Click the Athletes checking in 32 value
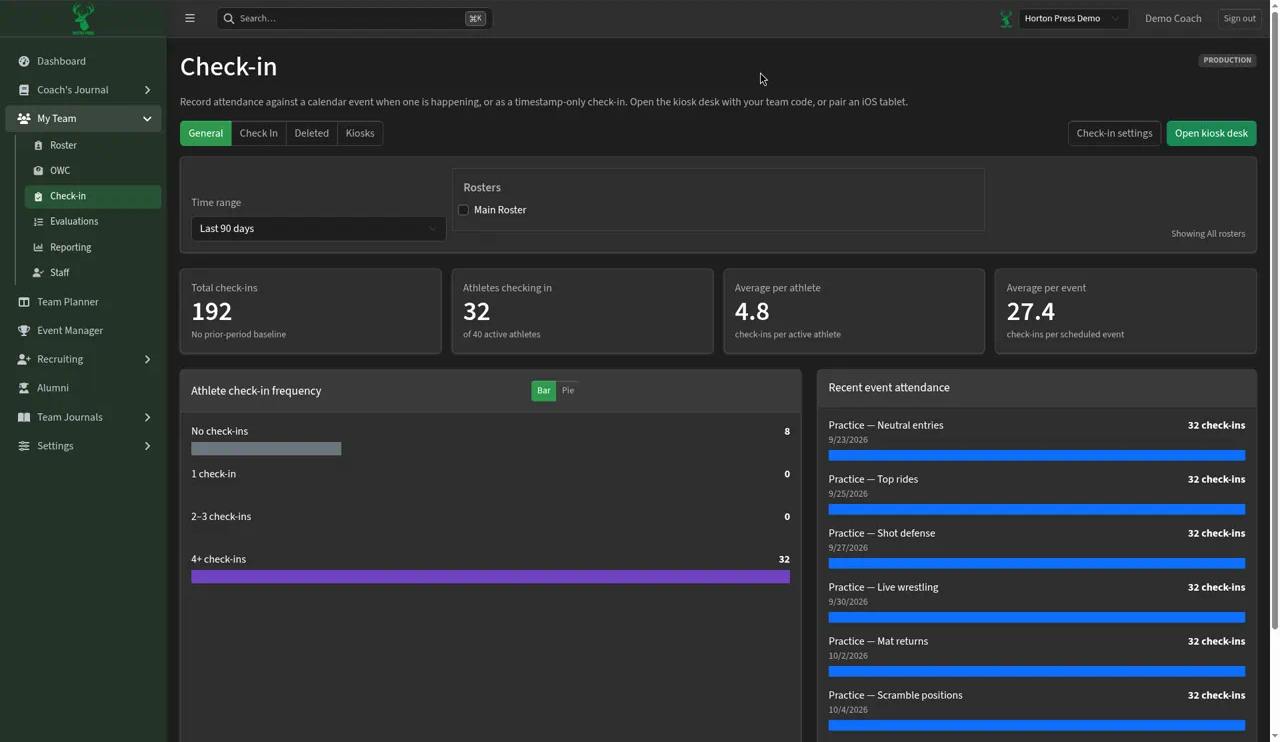Screen dimensions: 1280x742 point(476,312)
